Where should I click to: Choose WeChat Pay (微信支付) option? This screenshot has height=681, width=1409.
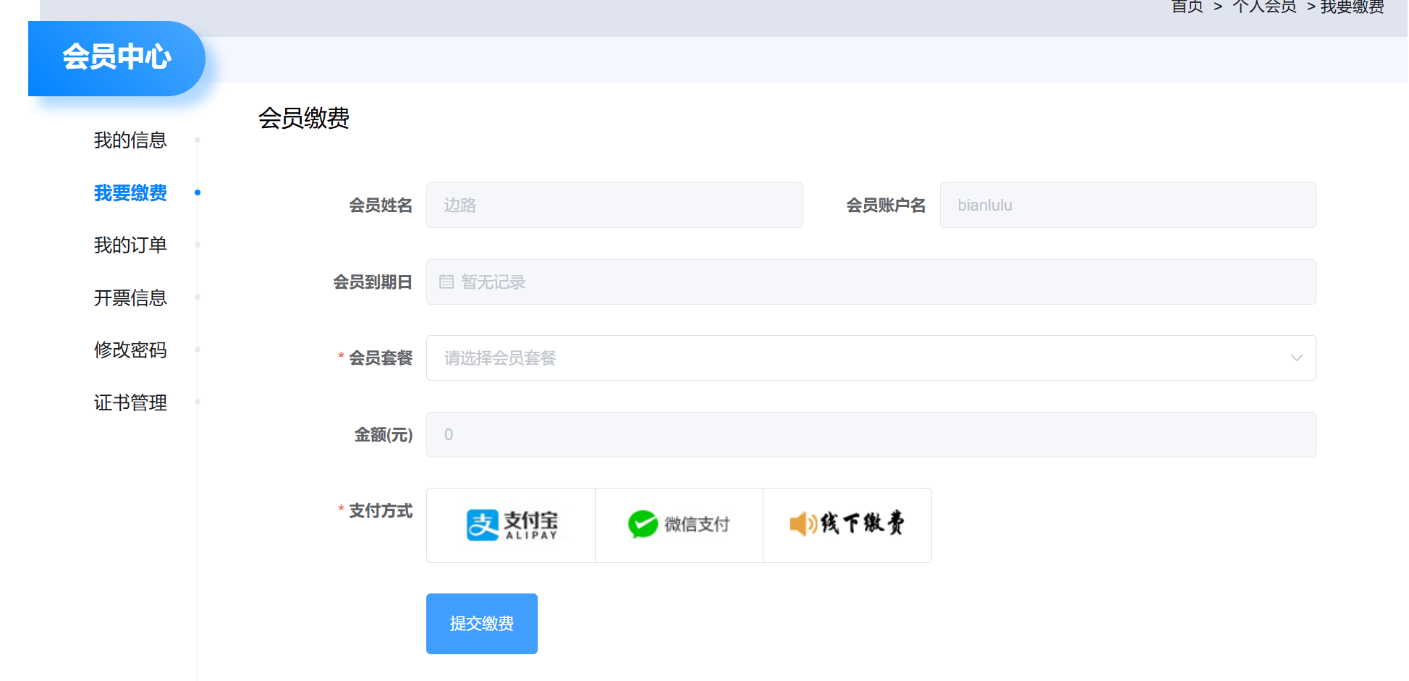point(679,525)
